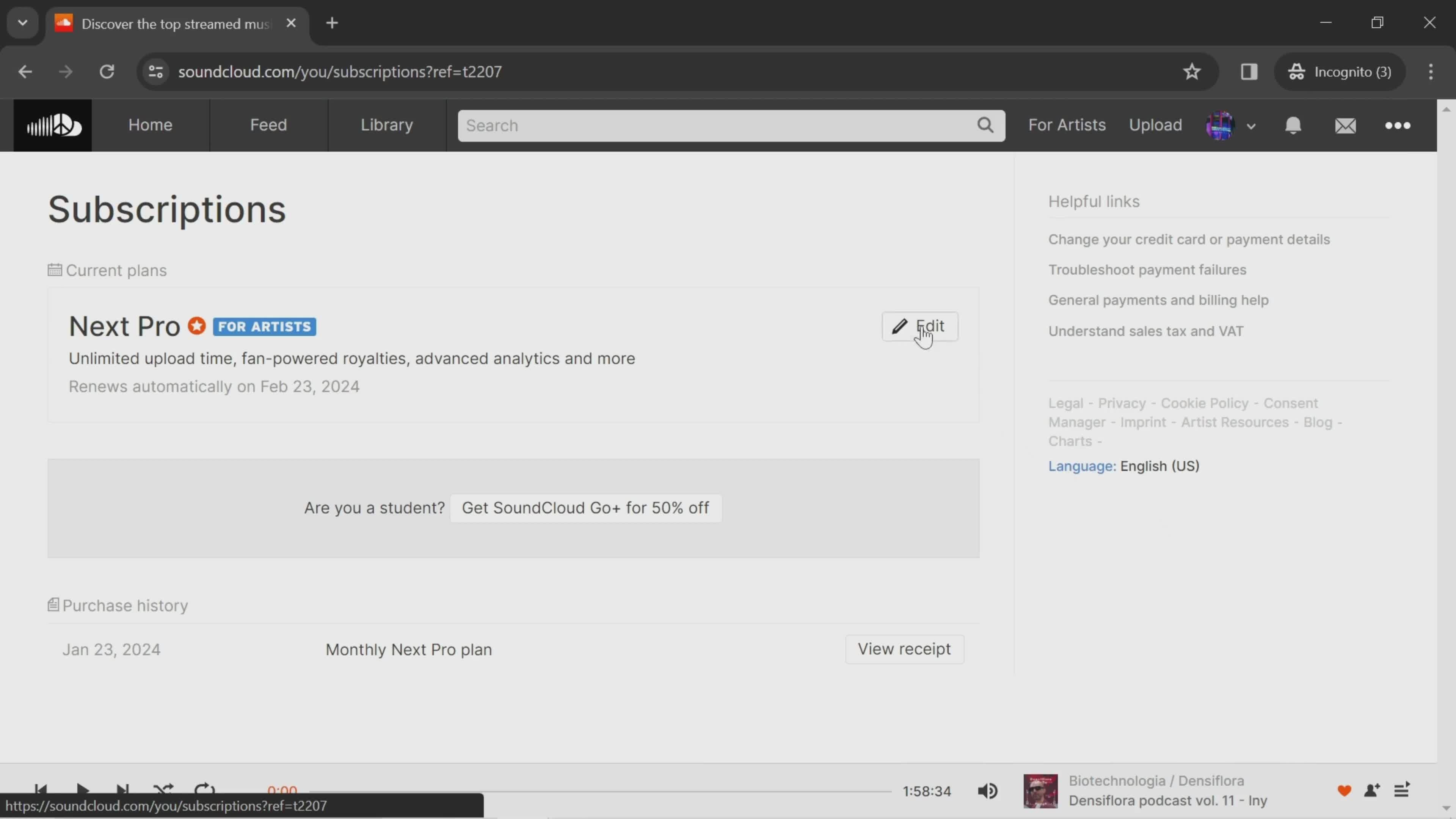The width and height of the screenshot is (1456, 819).
Task: Click the Incognito (3) indicator
Action: 1340,72
